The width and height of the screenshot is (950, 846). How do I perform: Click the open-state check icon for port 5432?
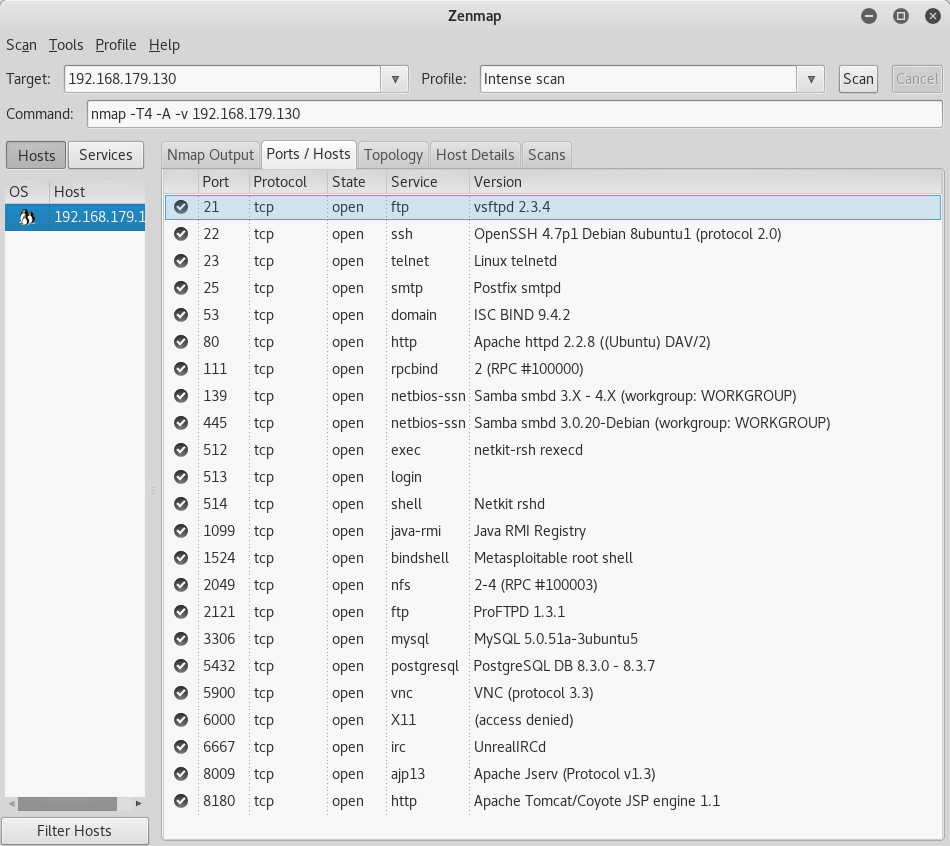pos(181,665)
